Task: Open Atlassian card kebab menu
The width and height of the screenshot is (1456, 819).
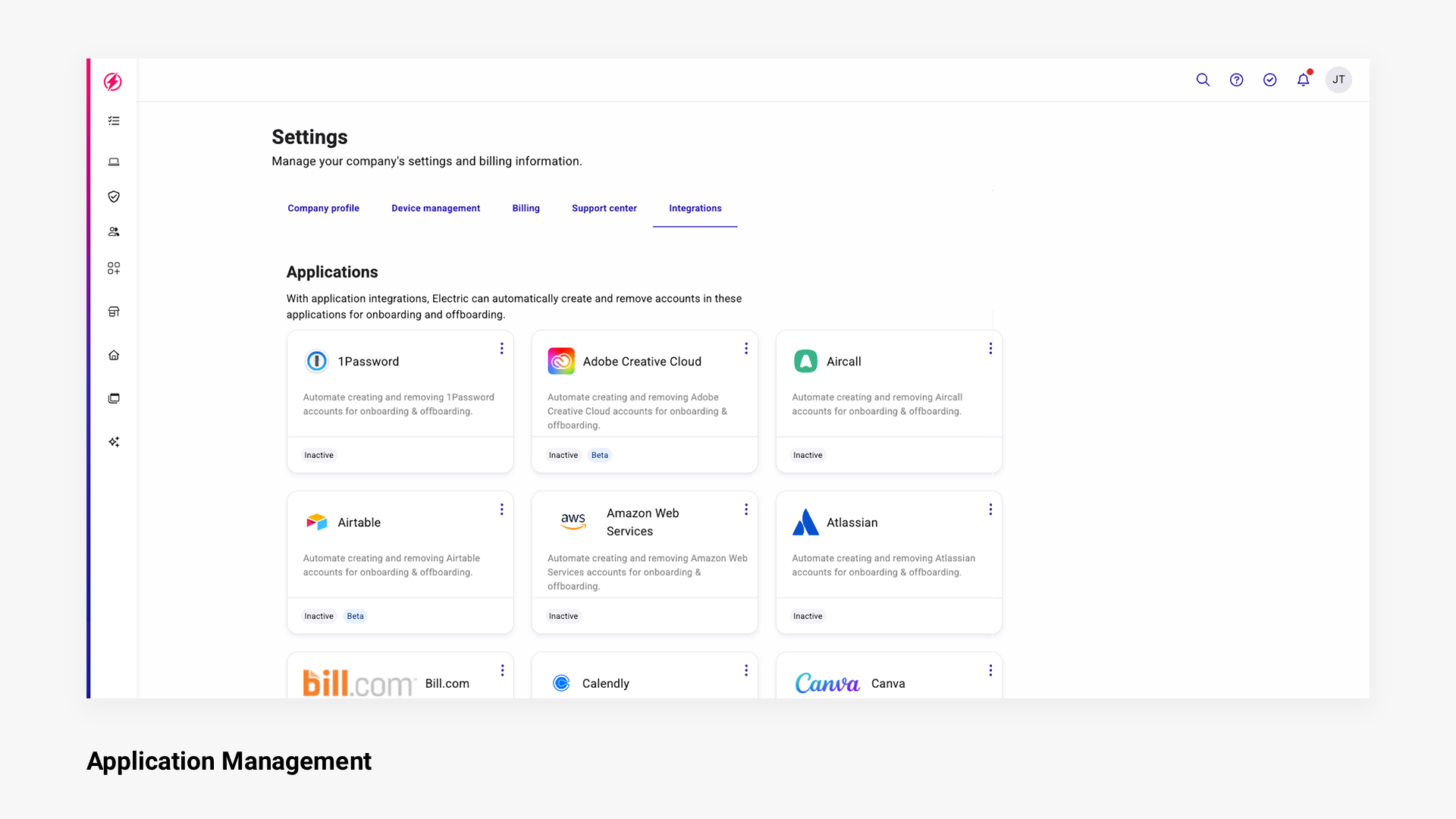Action: click(990, 510)
